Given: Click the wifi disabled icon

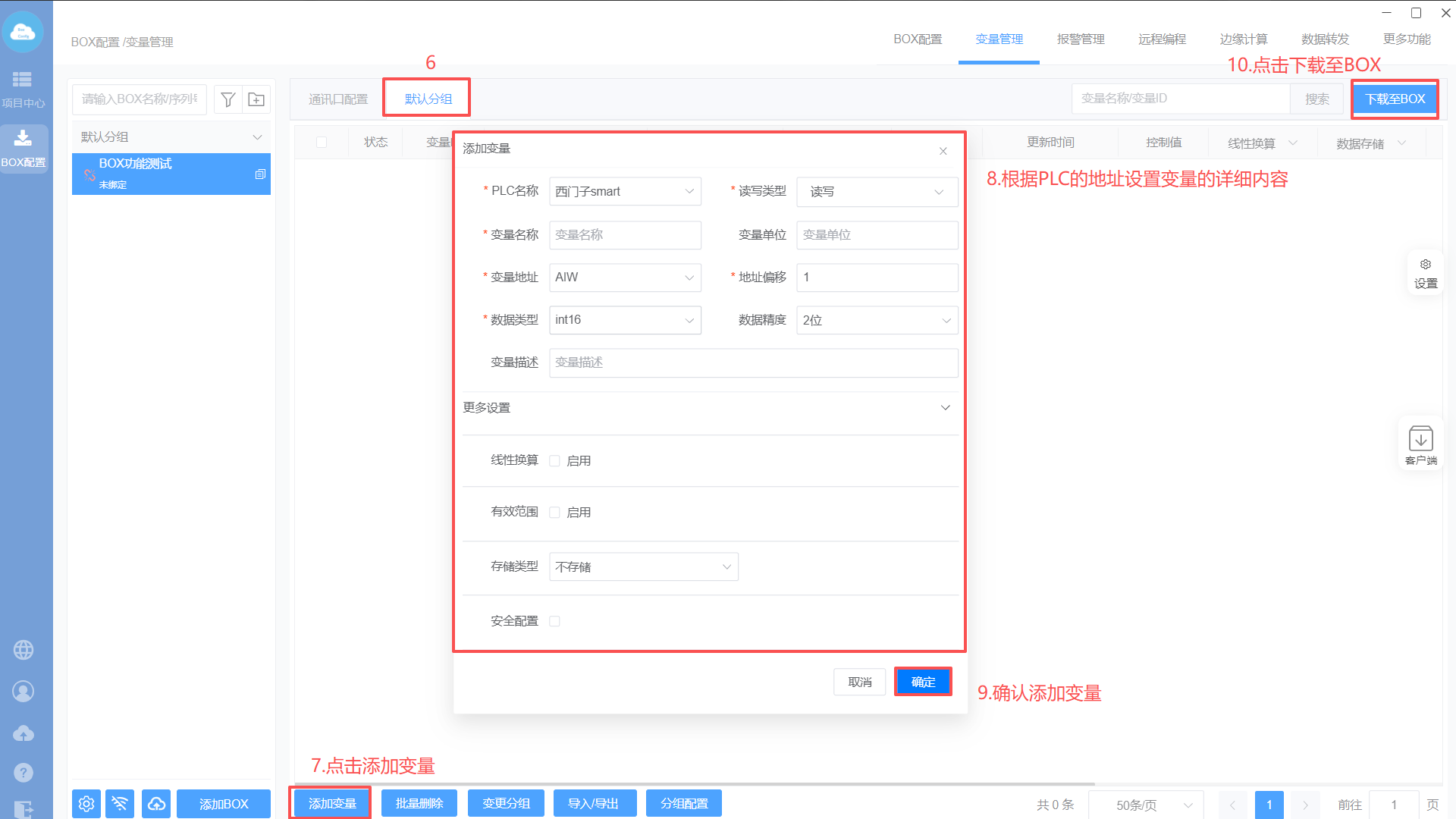Looking at the screenshot, I should [121, 804].
